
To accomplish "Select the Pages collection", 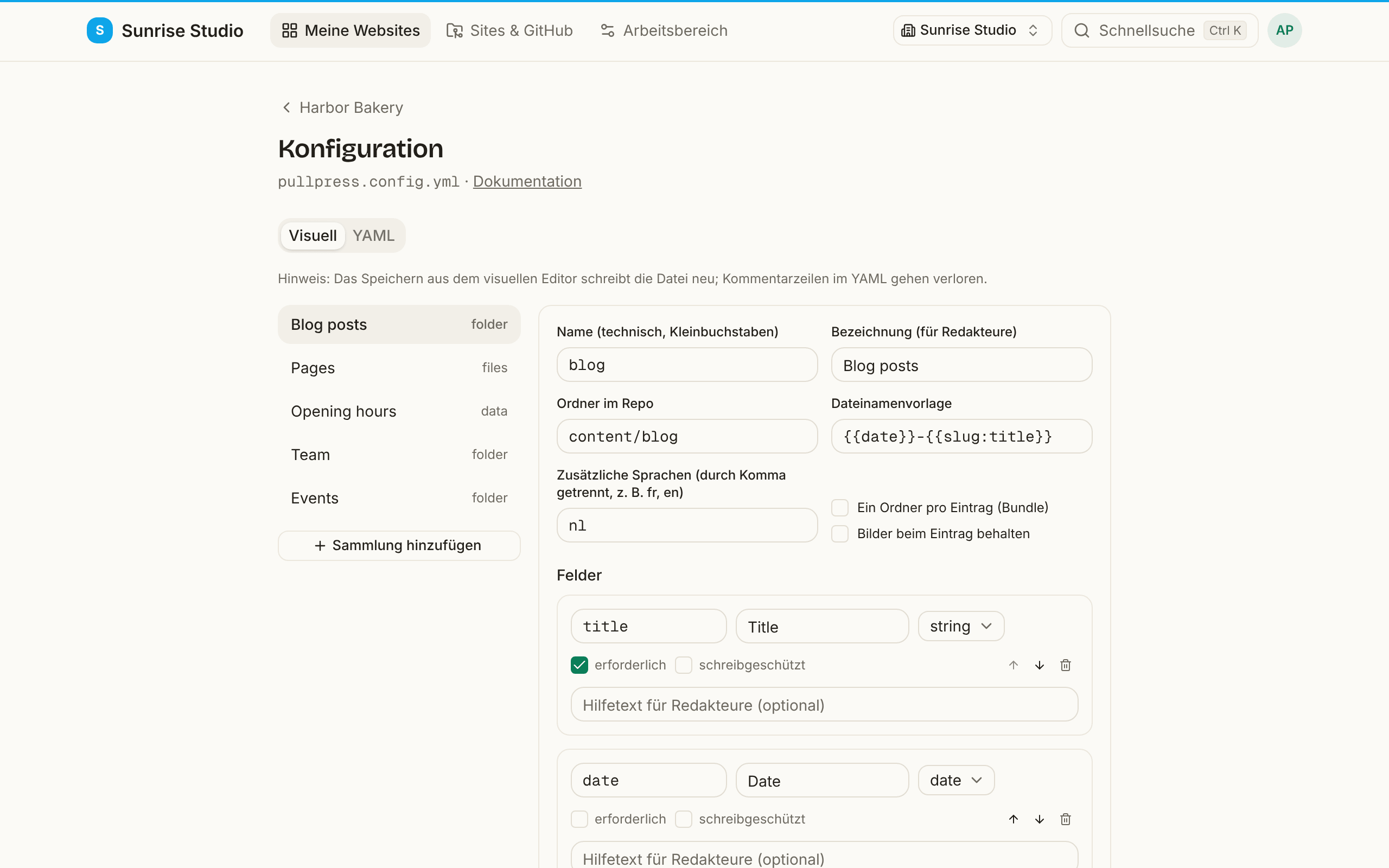I will pyautogui.click(x=399, y=368).
